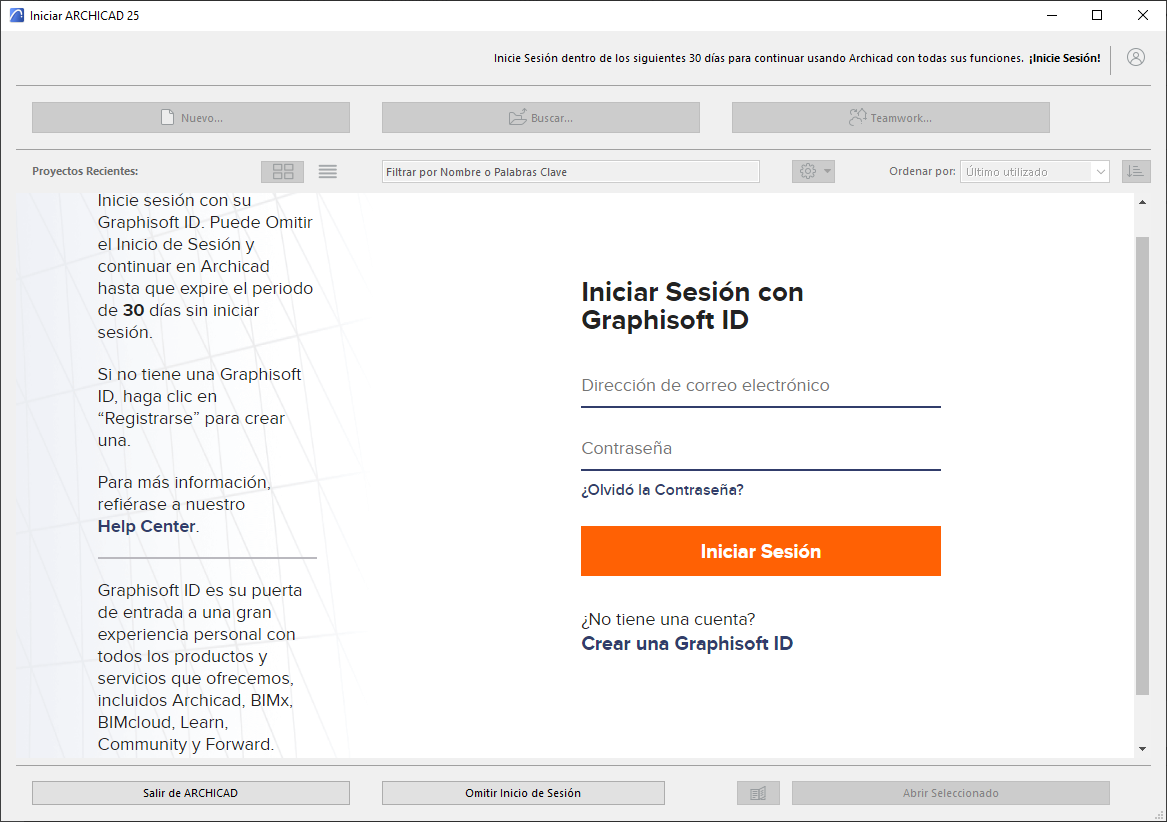This screenshot has height=822, width=1167.
Task: Click the user account icon in top right
Action: coord(1135,57)
